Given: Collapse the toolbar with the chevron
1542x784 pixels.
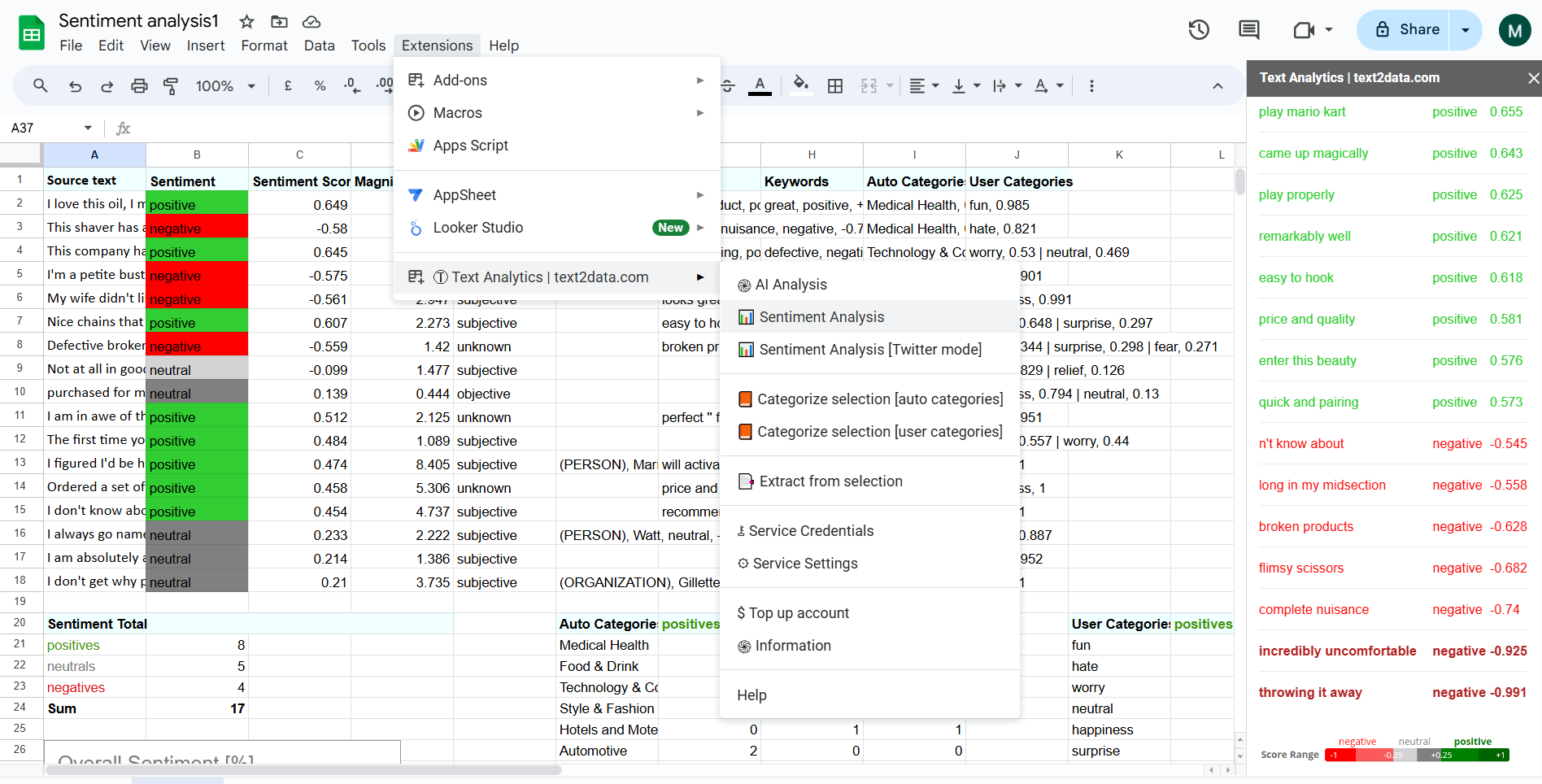Looking at the screenshot, I should tap(1217, 86).
